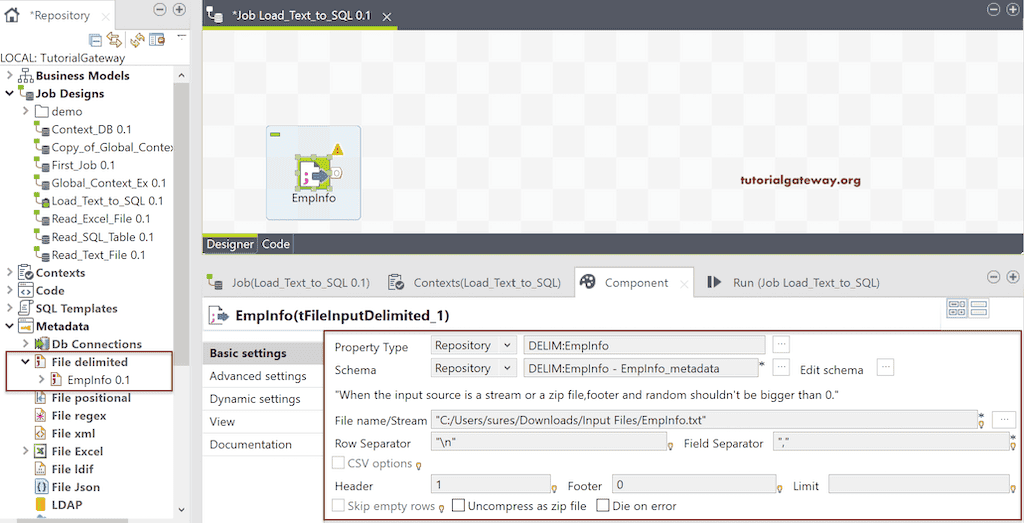Click the link-with-editor arrows icon
The width and height of the screenshot is (1024, 523).
(115, 40)
